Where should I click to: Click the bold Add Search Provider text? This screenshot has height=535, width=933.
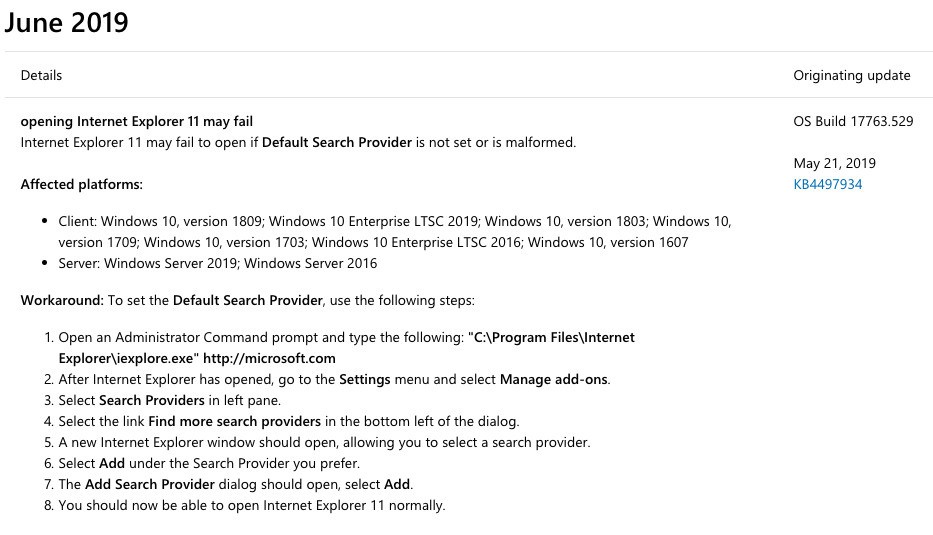(x=148, y=484)
